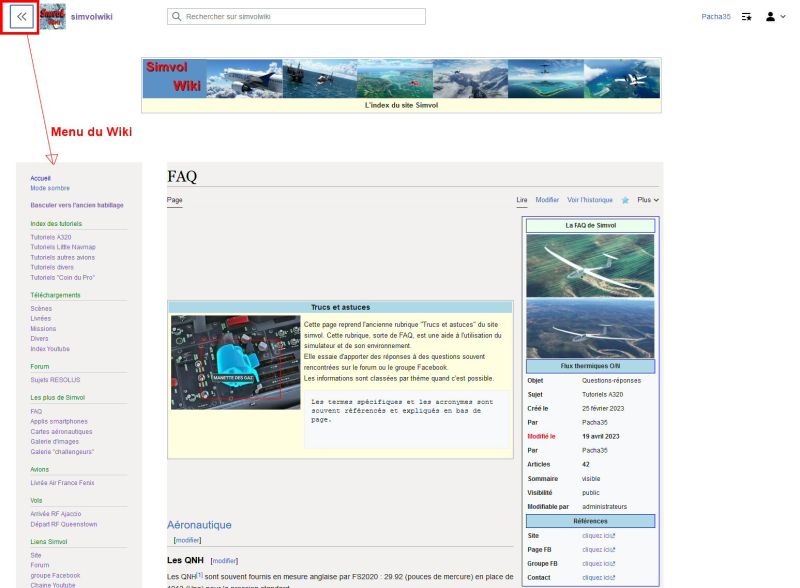Toggle Mode sombre in sidebar
This screenshot has height=588, width=800.
click(50, 188)
